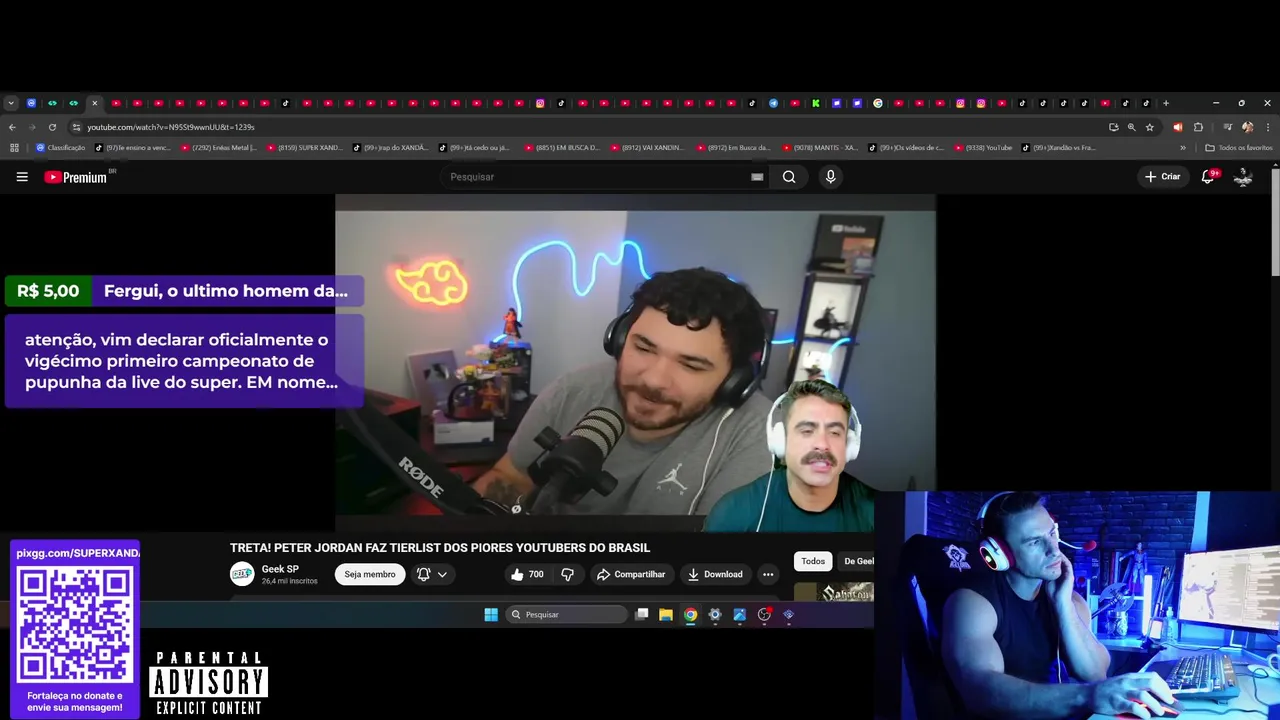Open the bookmarks apps grid icon
This screenshot has height=720, width=1280.
[14, 148]
